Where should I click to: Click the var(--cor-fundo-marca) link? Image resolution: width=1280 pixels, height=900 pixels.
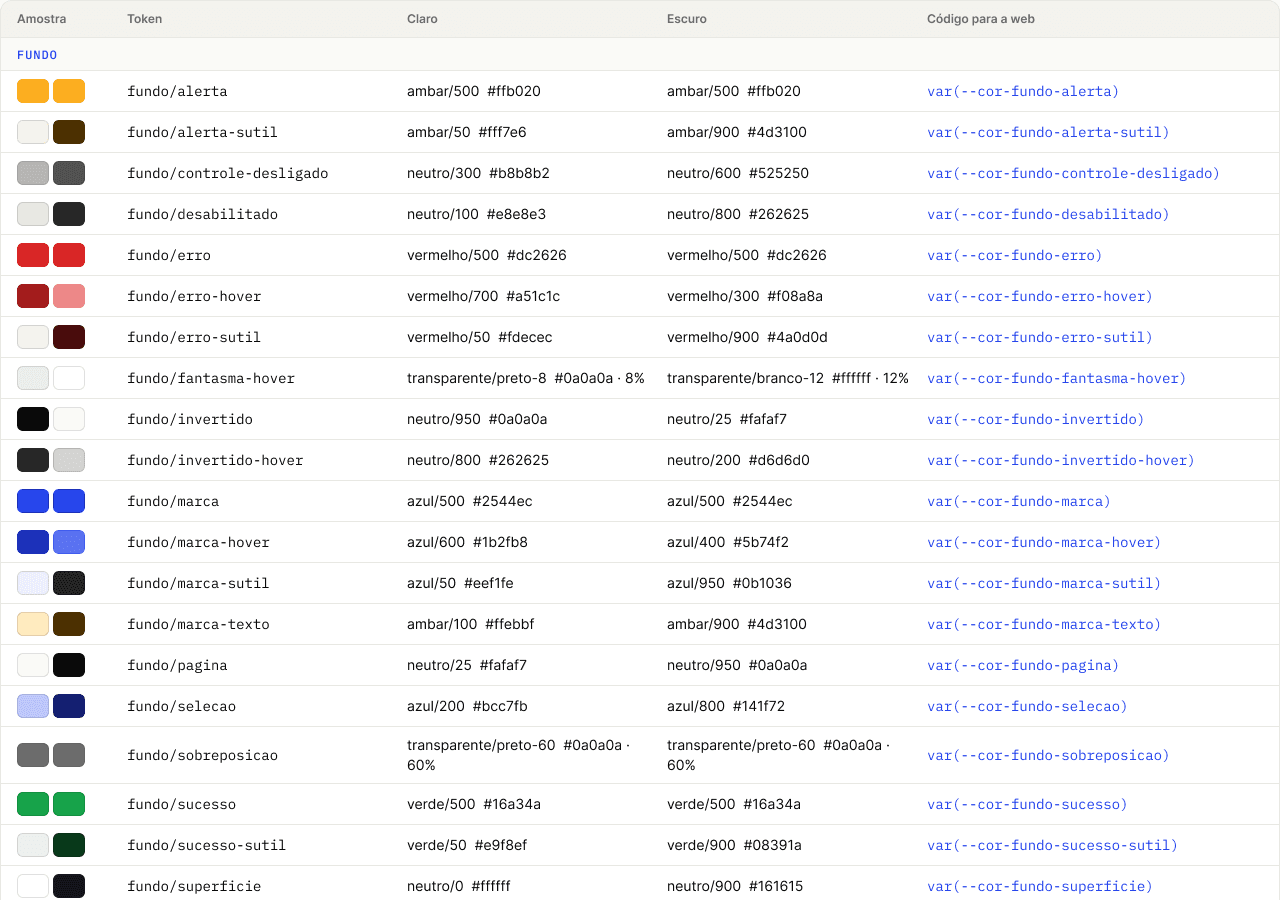[x=1019, y=501]
